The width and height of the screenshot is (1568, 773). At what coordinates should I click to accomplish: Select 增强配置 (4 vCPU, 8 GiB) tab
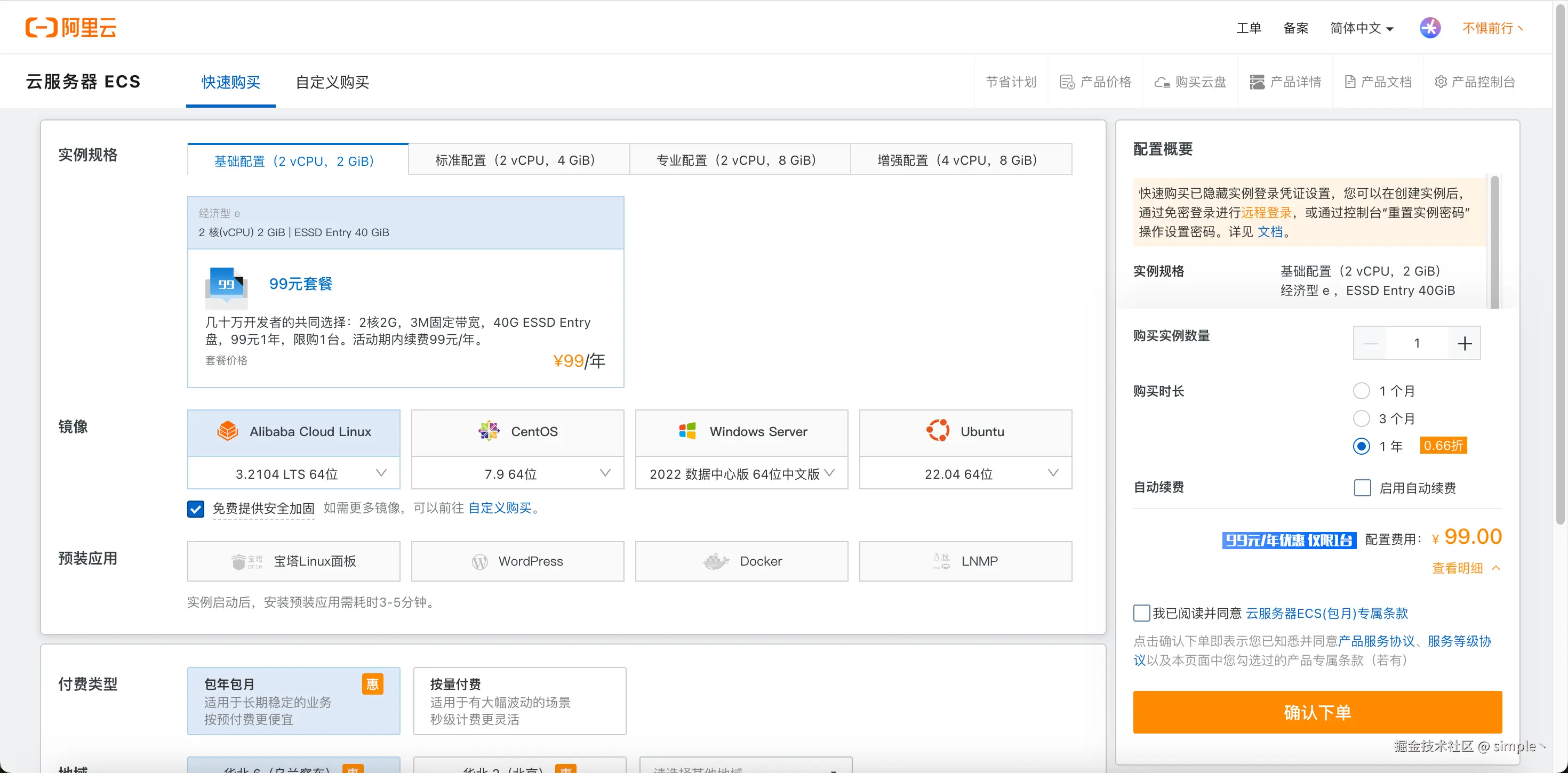[961, 159]
